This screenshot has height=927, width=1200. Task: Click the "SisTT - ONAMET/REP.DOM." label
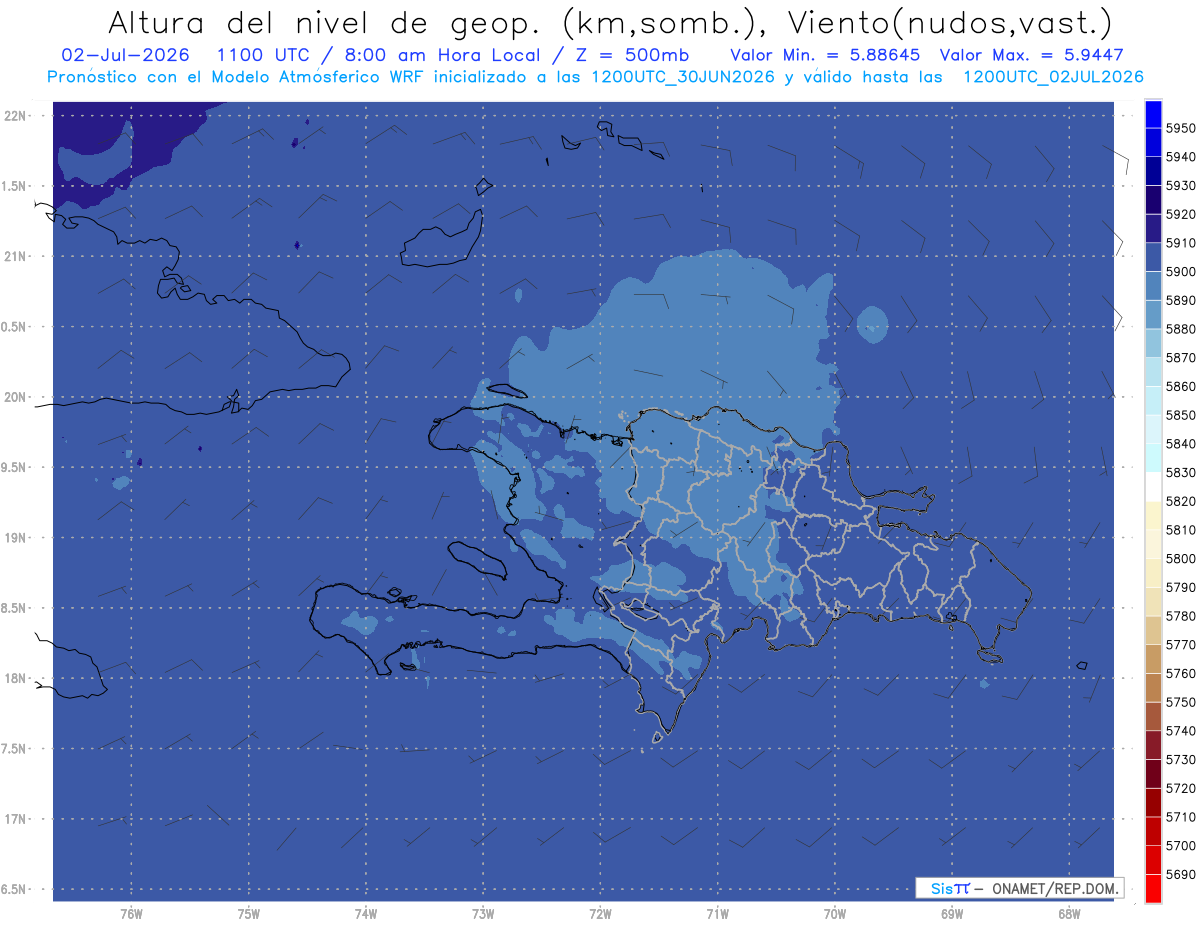tap(1022, 888)
